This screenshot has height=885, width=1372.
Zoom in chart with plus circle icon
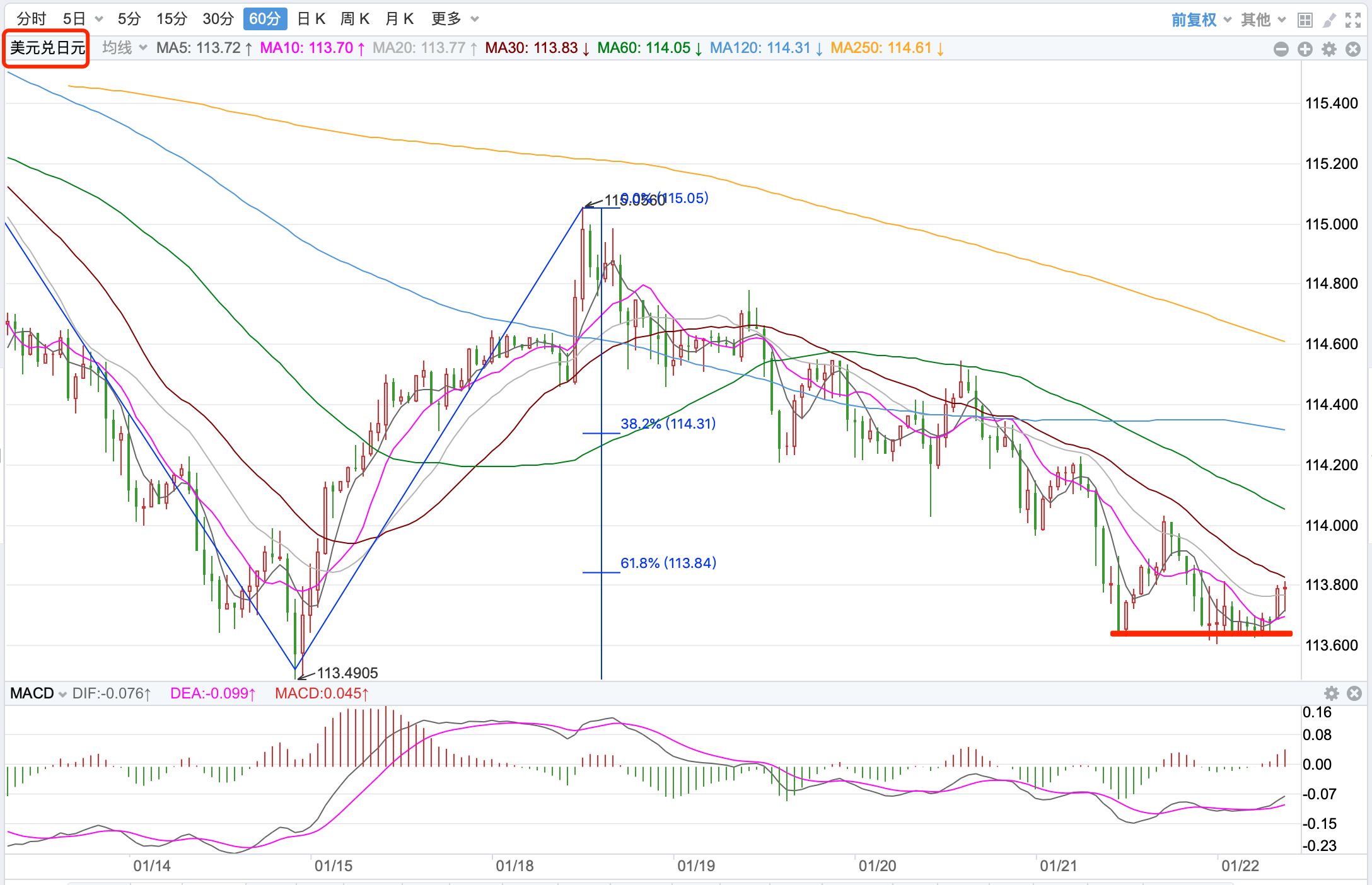coord(1305,49)
